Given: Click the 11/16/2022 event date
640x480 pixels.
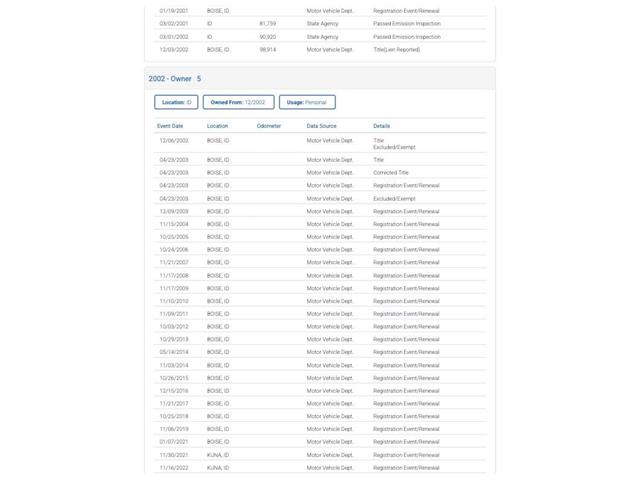Looking at the screenshot, I should tap(174, 468).
